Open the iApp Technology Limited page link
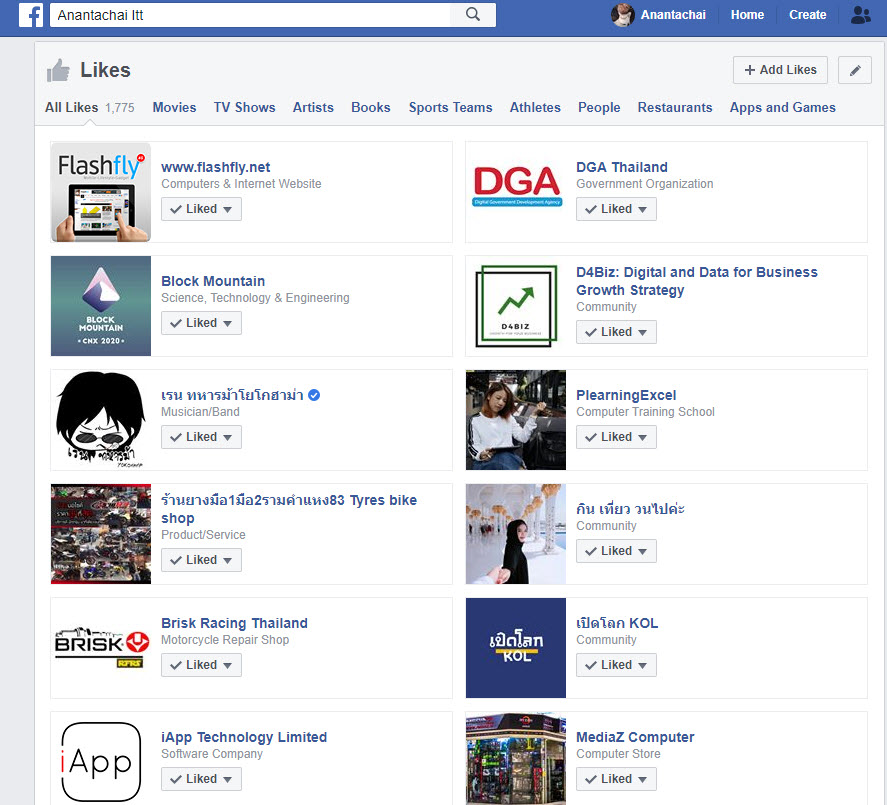The width and height of the screenshot is (887, 805). [x=244, y=738]
